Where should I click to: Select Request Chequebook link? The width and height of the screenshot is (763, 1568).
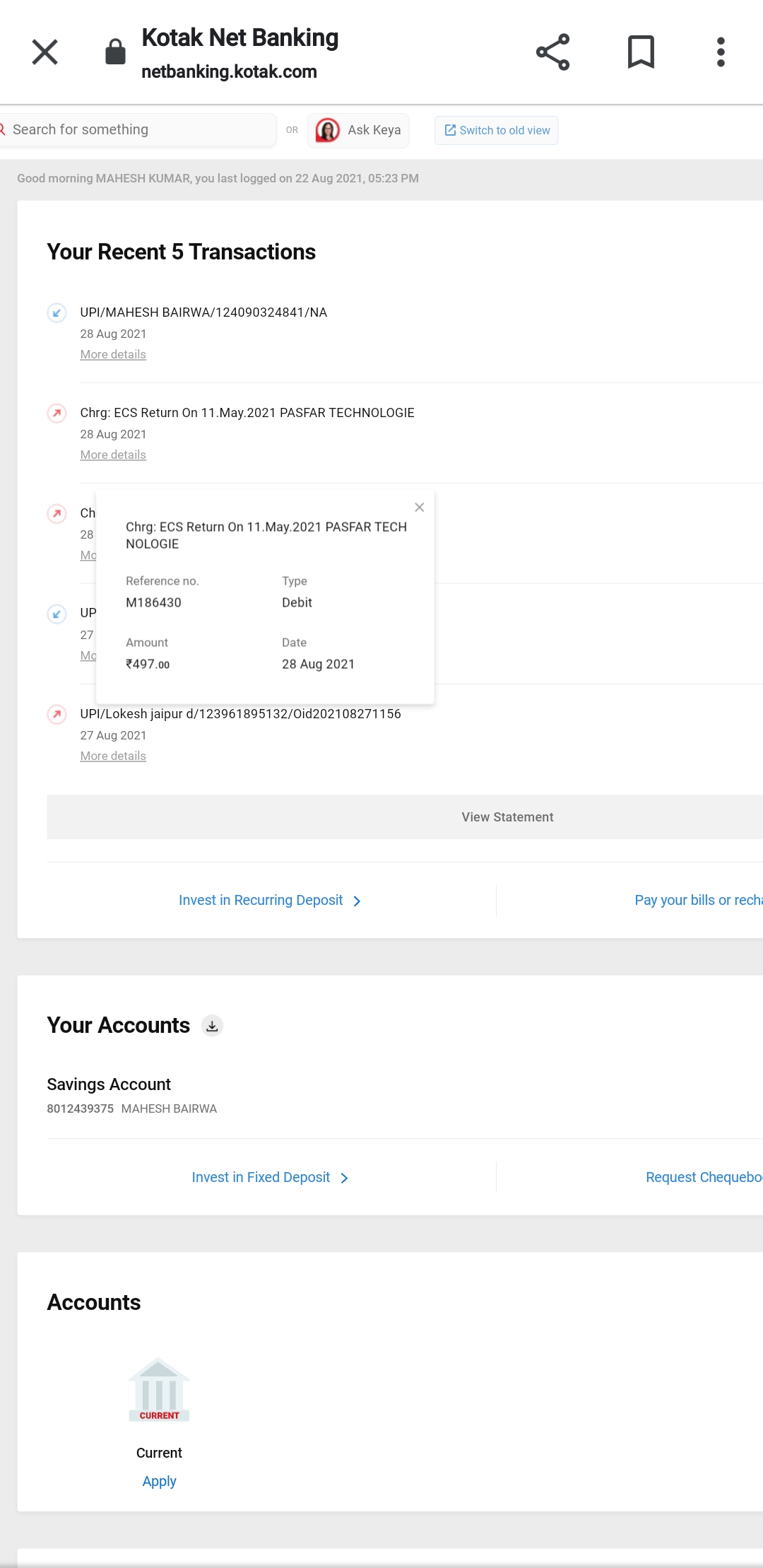tap(703, 1178)
